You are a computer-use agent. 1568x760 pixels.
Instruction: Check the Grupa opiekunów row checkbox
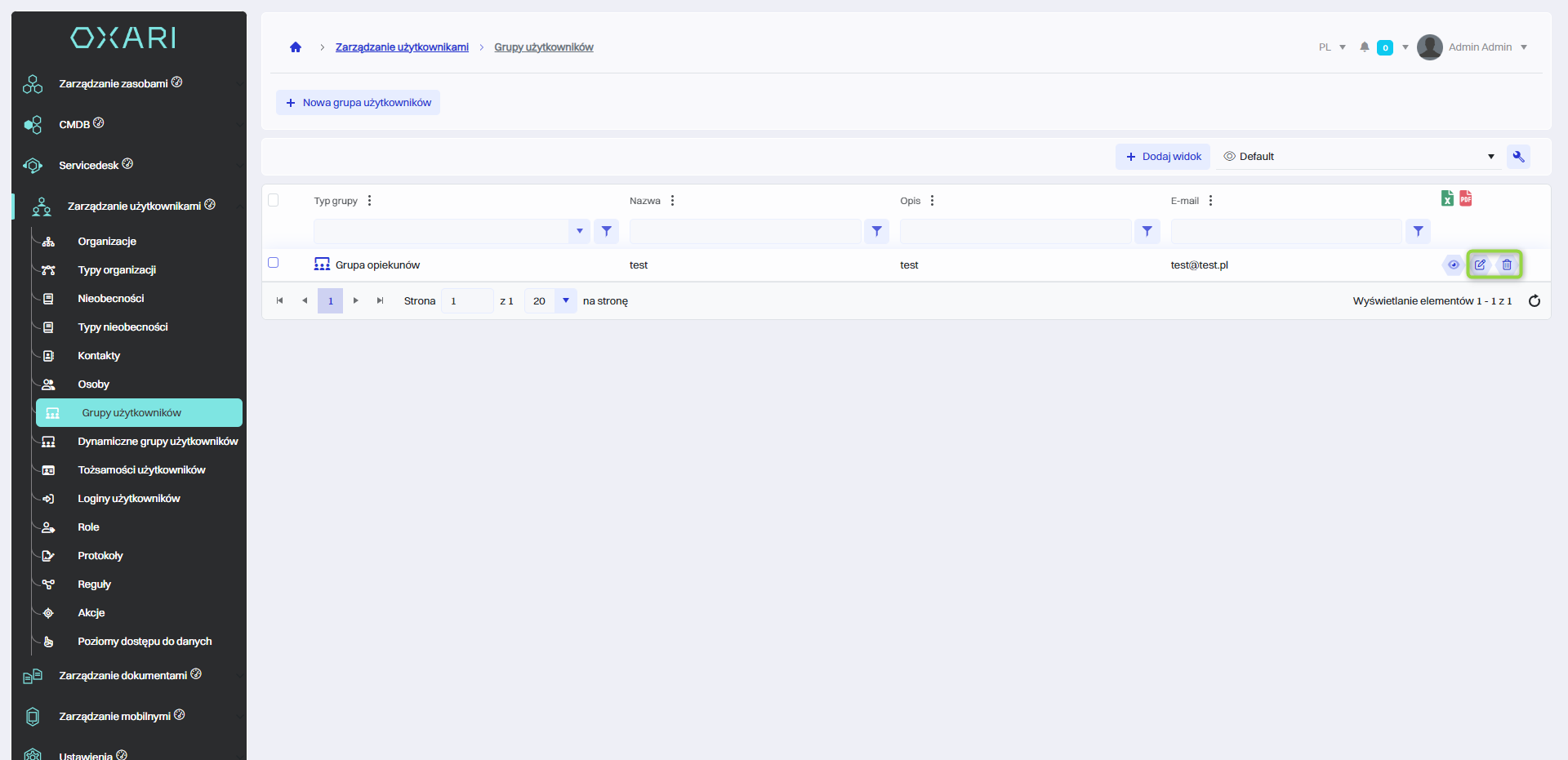pyautogui.click(x=274, y=263)
